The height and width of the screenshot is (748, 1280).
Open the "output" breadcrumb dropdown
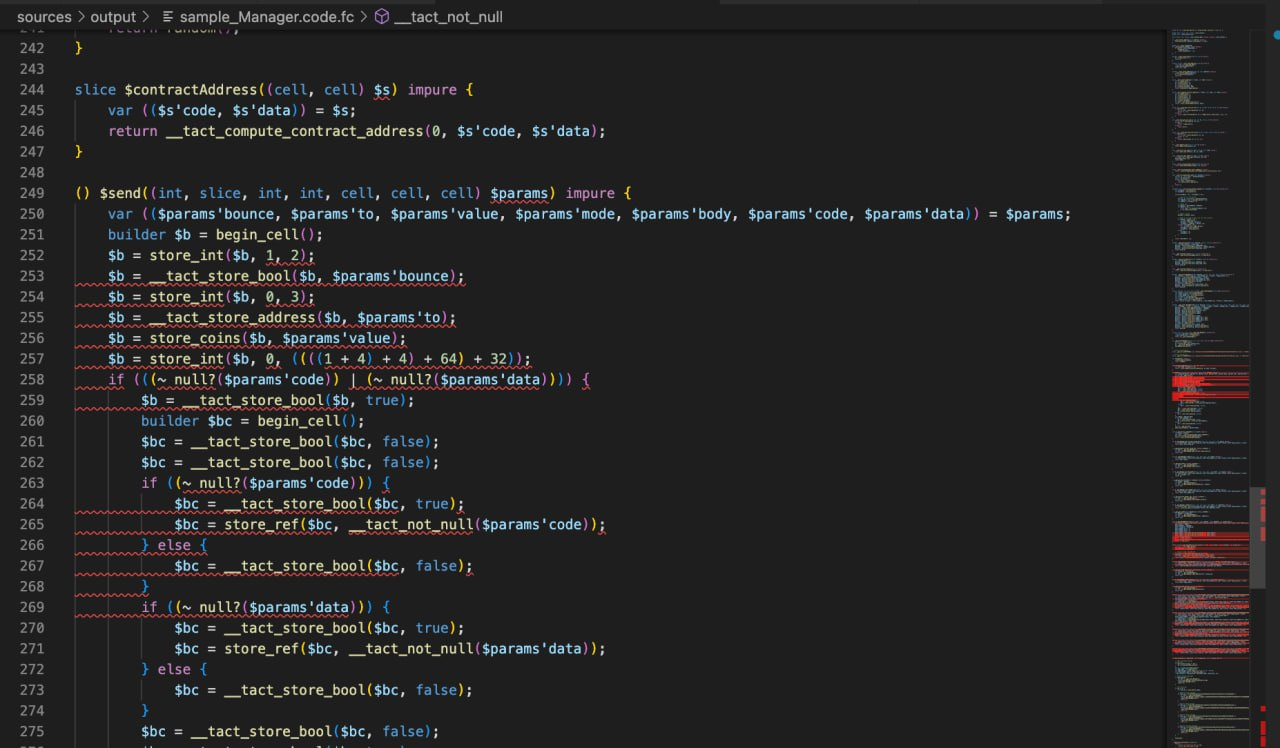pyautogui.click(x=113, y=16)
